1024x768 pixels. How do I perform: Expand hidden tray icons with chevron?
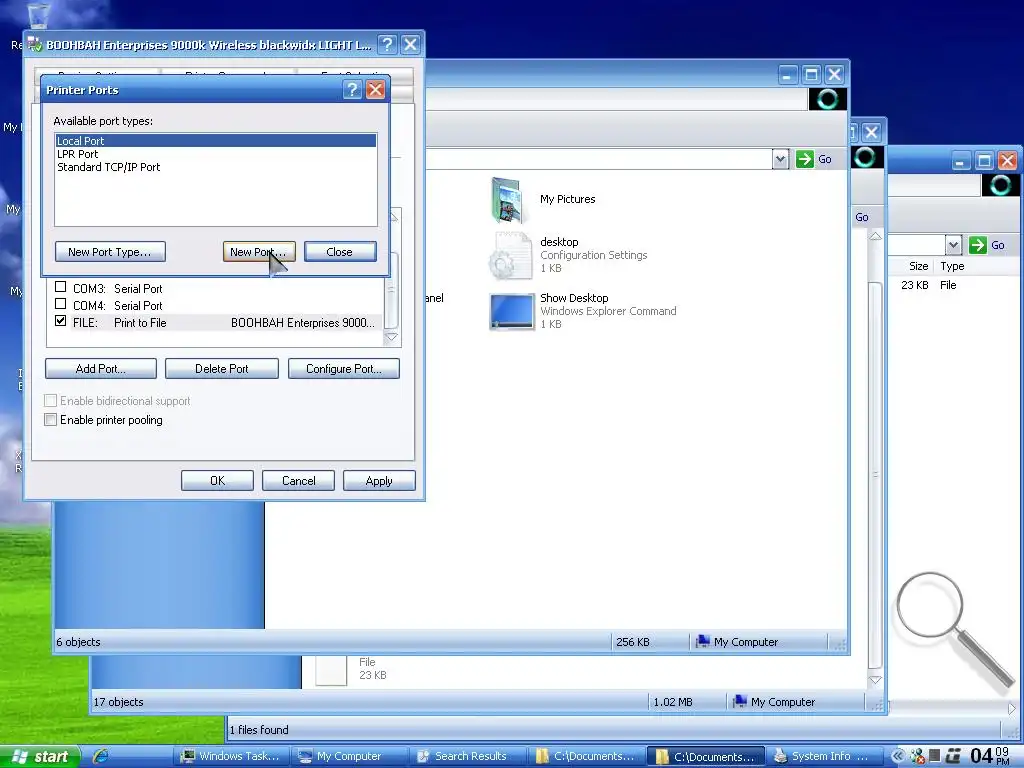[x=898, y=756]
